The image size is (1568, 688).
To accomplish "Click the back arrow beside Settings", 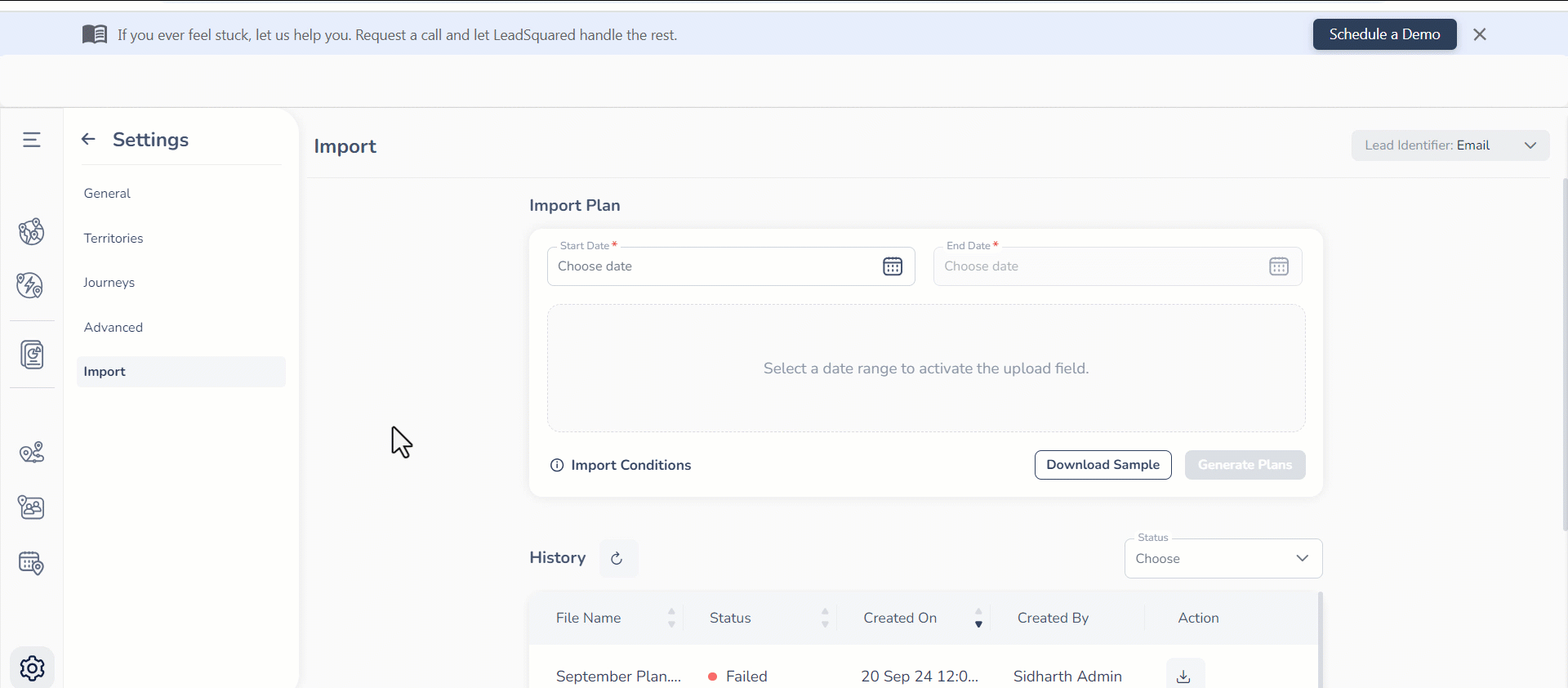I will point(88,140).
